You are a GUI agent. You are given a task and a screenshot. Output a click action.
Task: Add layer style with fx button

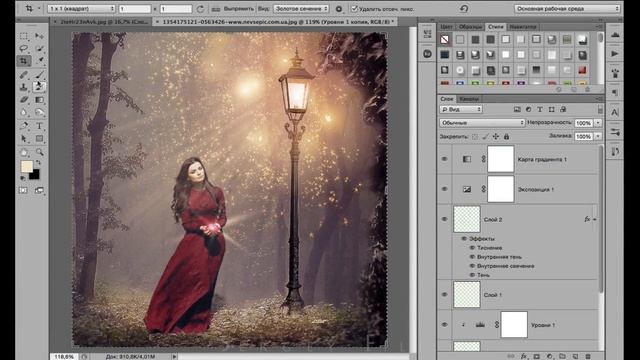tap(524, 356)
